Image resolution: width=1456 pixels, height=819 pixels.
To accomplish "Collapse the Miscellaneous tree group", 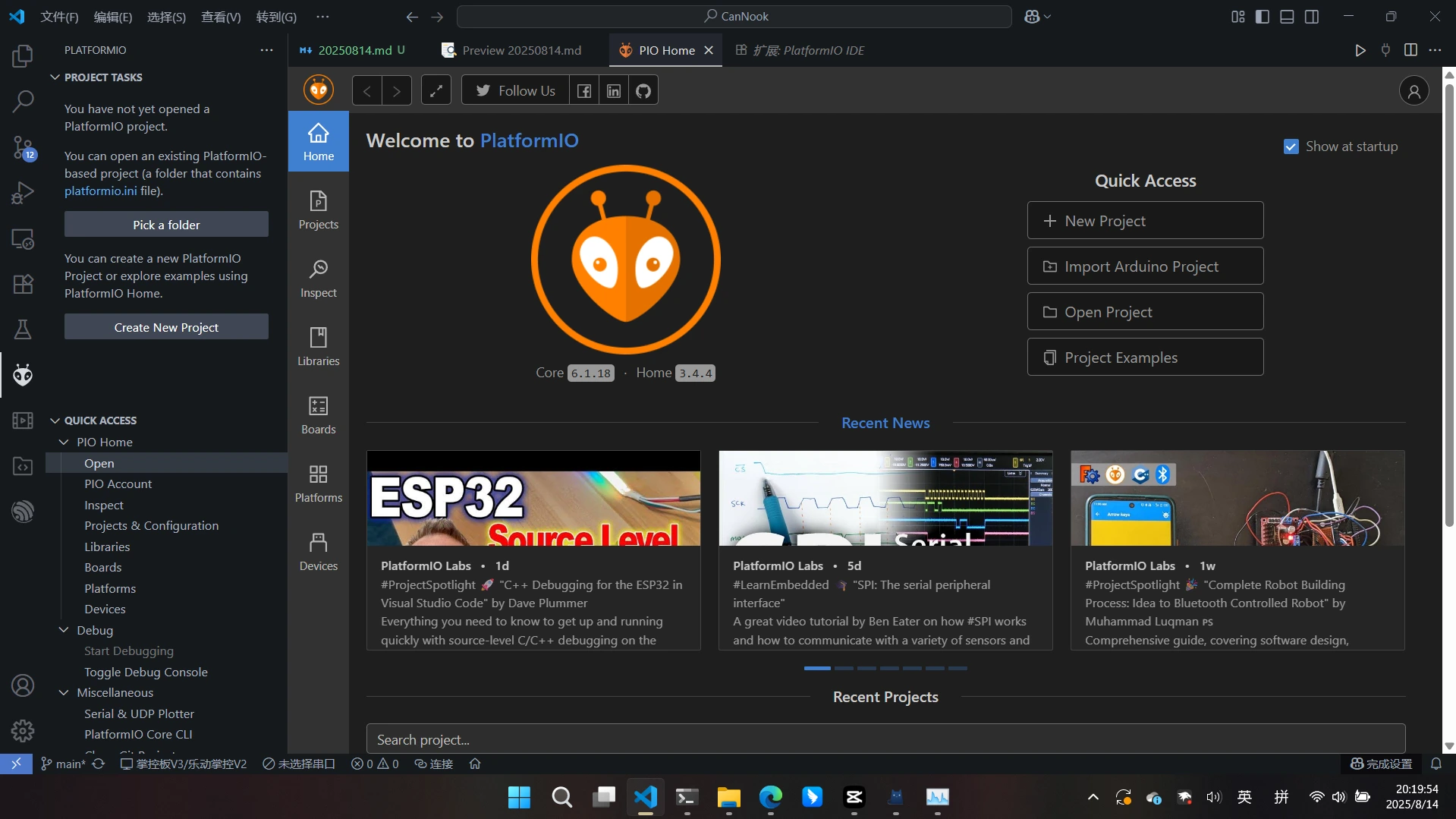I will point(64,692).
